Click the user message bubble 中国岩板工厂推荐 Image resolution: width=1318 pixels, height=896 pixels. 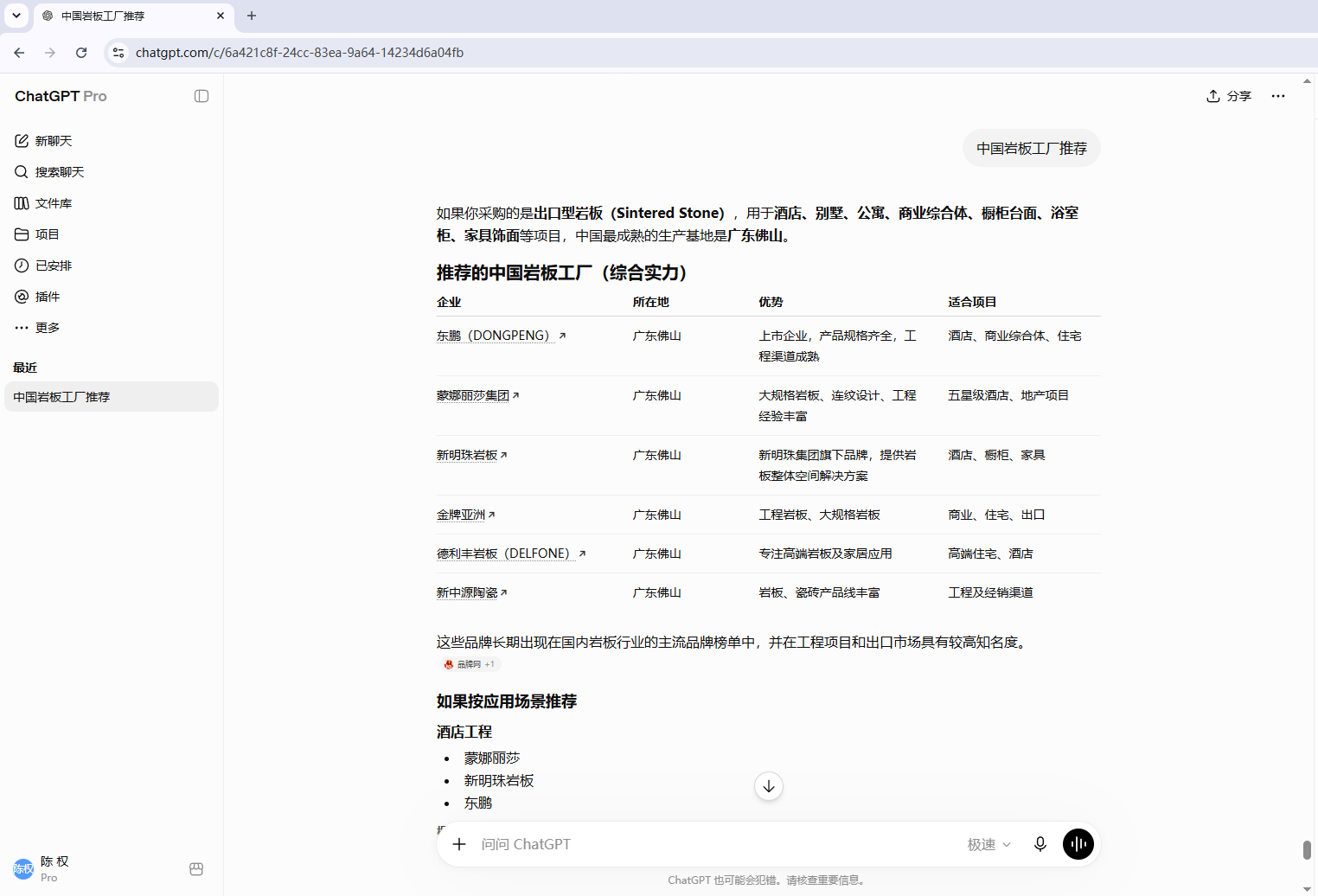click(1032, 149)
